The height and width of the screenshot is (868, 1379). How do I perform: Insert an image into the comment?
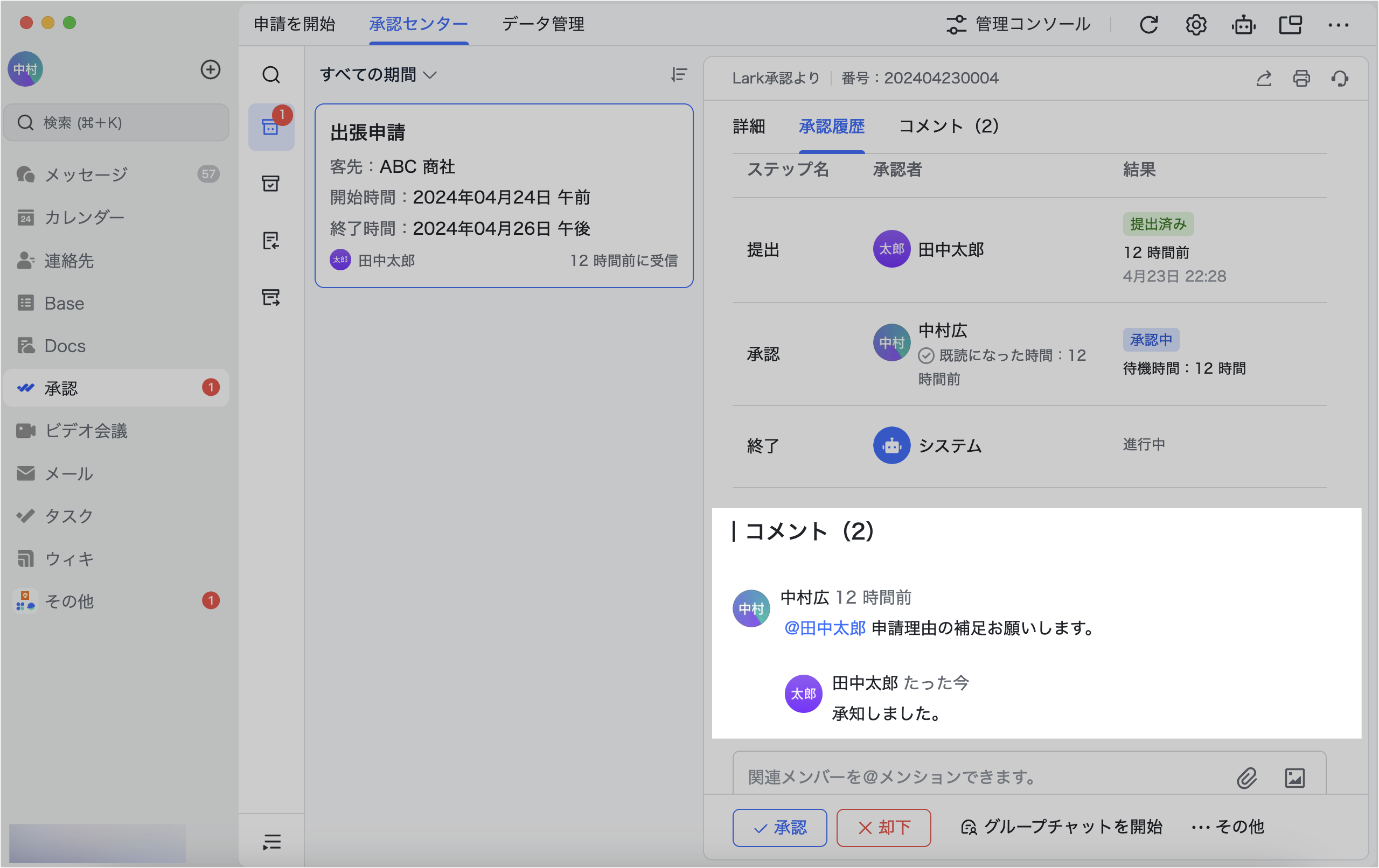click(1296, 778)
